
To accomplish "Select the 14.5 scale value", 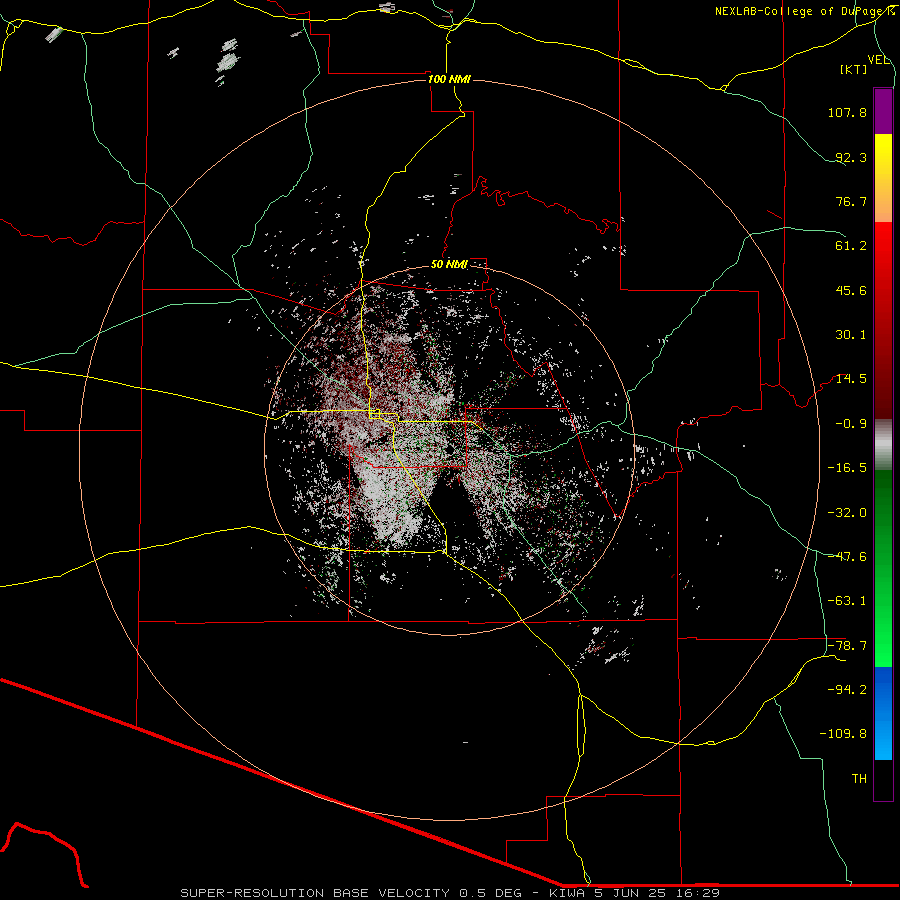I will 851,379.
